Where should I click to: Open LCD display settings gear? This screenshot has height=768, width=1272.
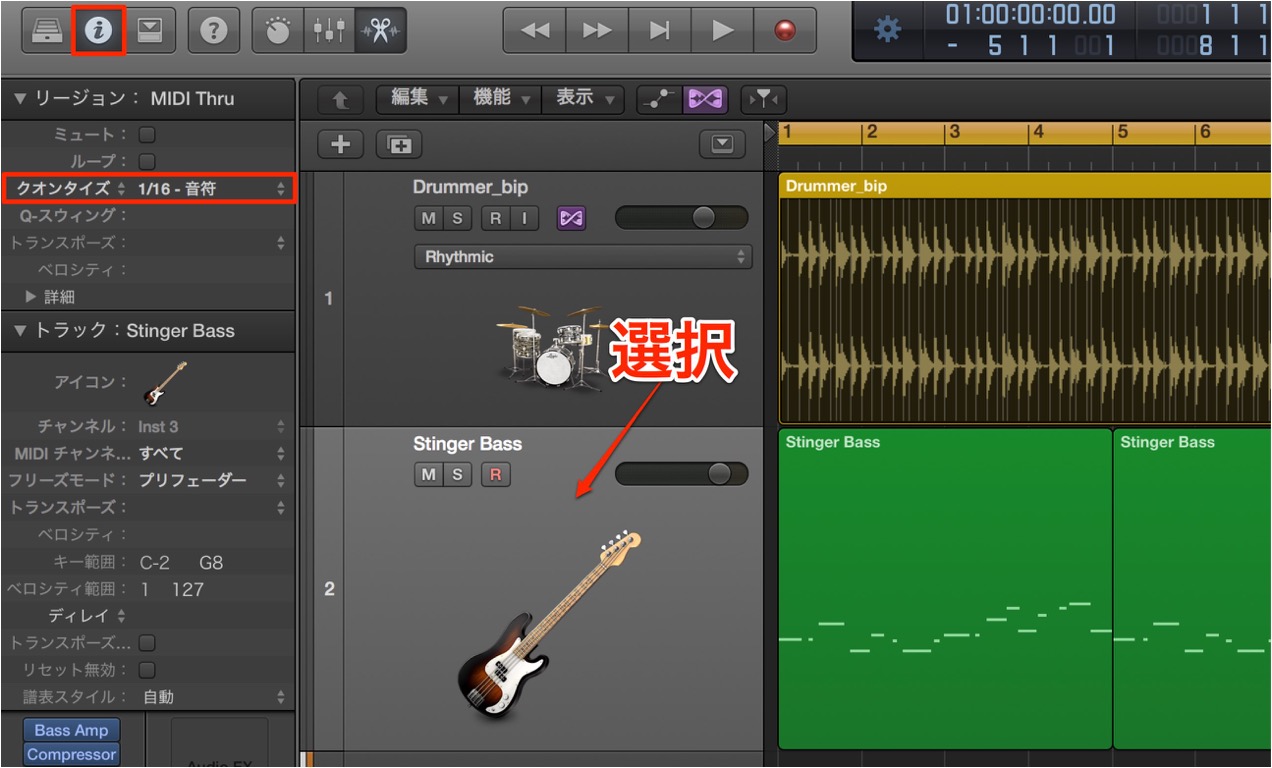(x=887, y=30)
